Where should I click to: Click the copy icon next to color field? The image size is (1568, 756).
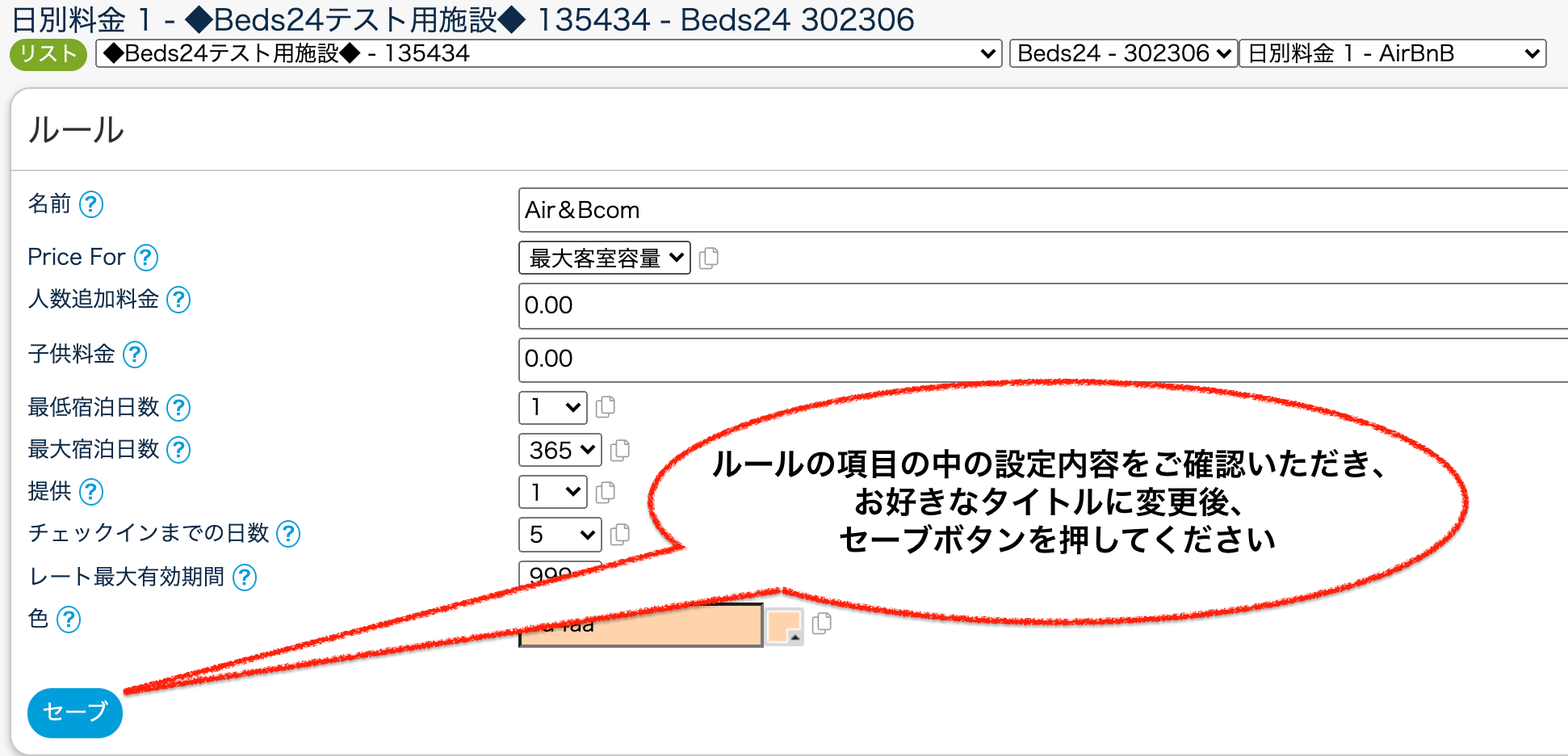point(821,624)
